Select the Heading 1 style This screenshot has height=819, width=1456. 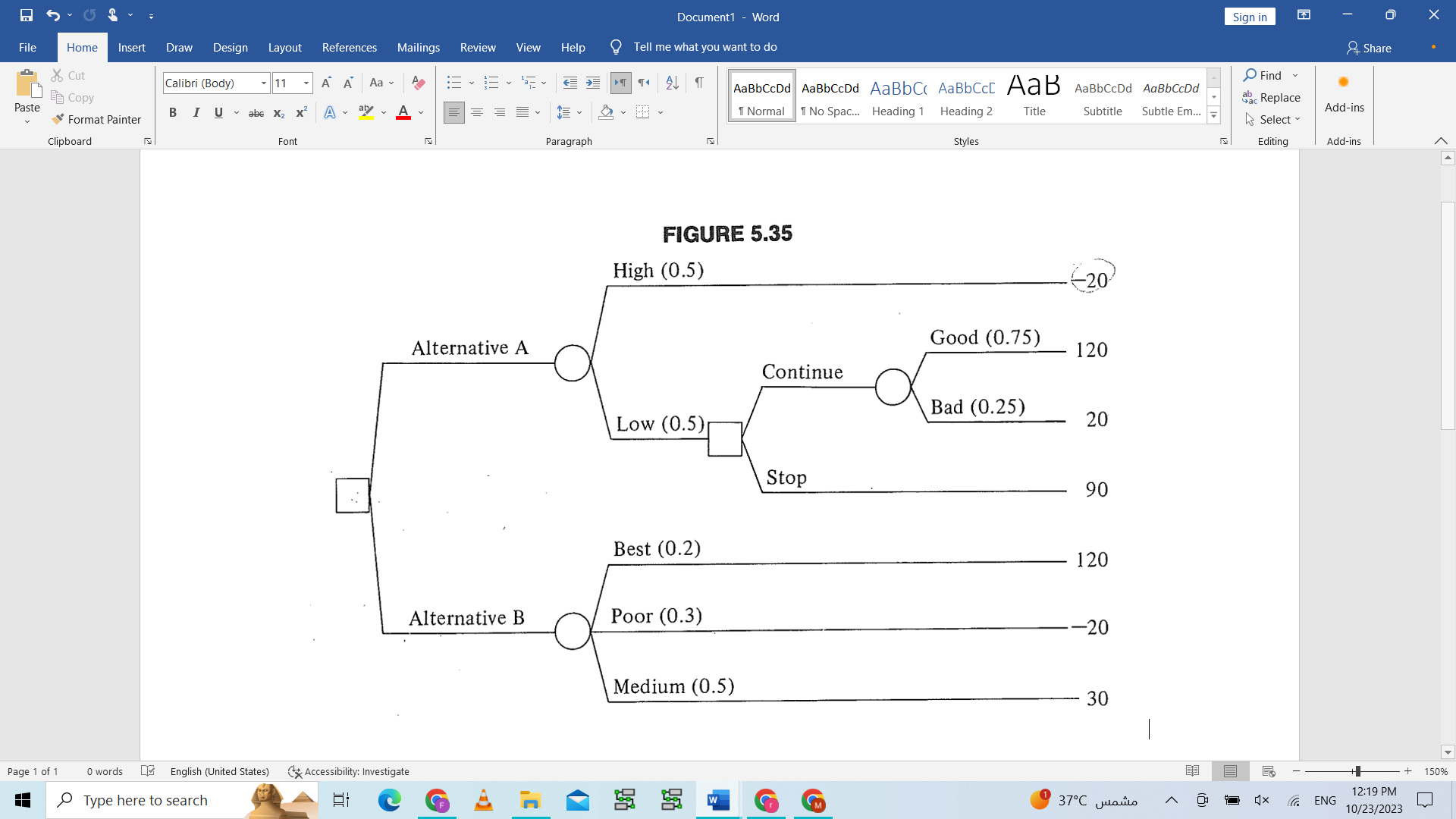[897, 95]
